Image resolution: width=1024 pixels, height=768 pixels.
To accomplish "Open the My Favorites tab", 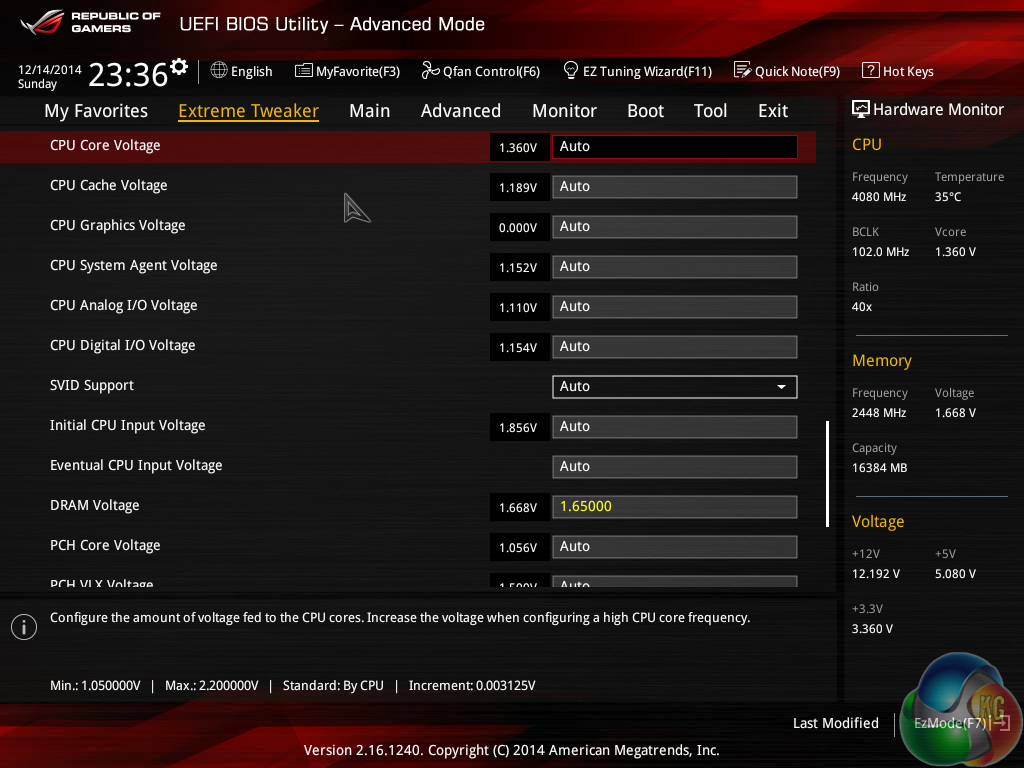I will pyautogui.click(x=96, y=111).
